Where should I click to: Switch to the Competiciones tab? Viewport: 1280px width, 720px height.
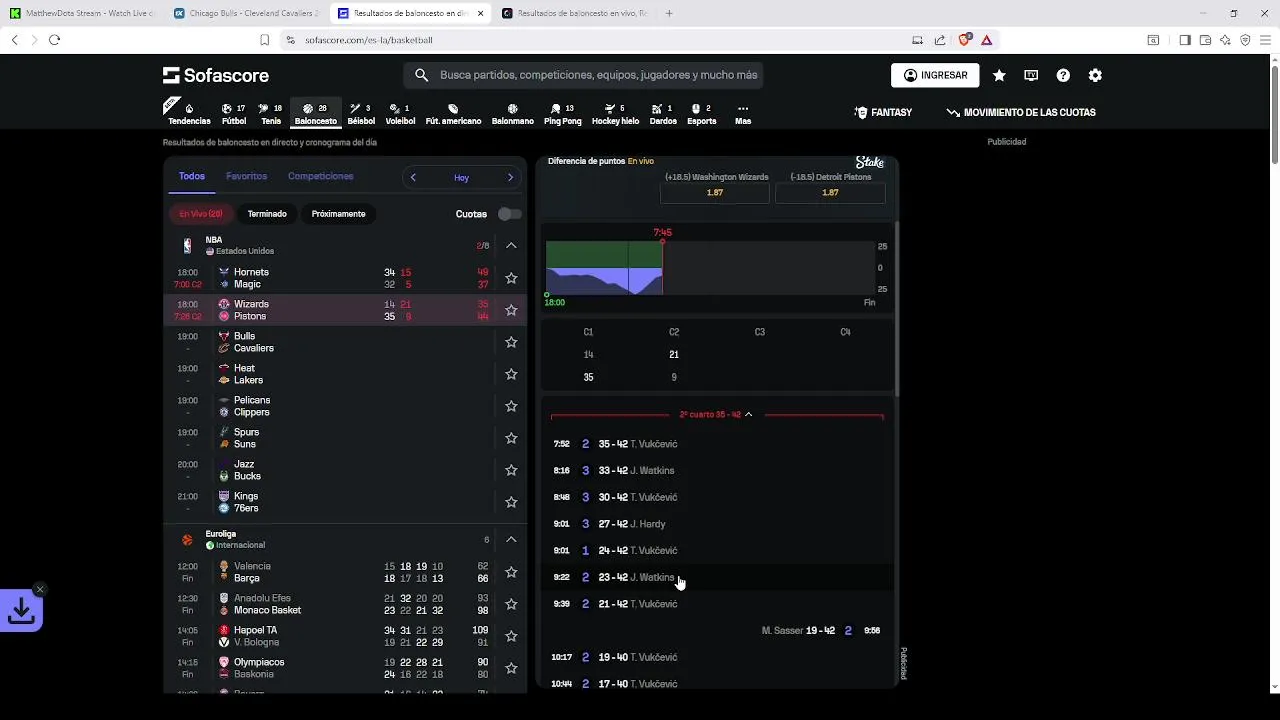pos(320,176)
